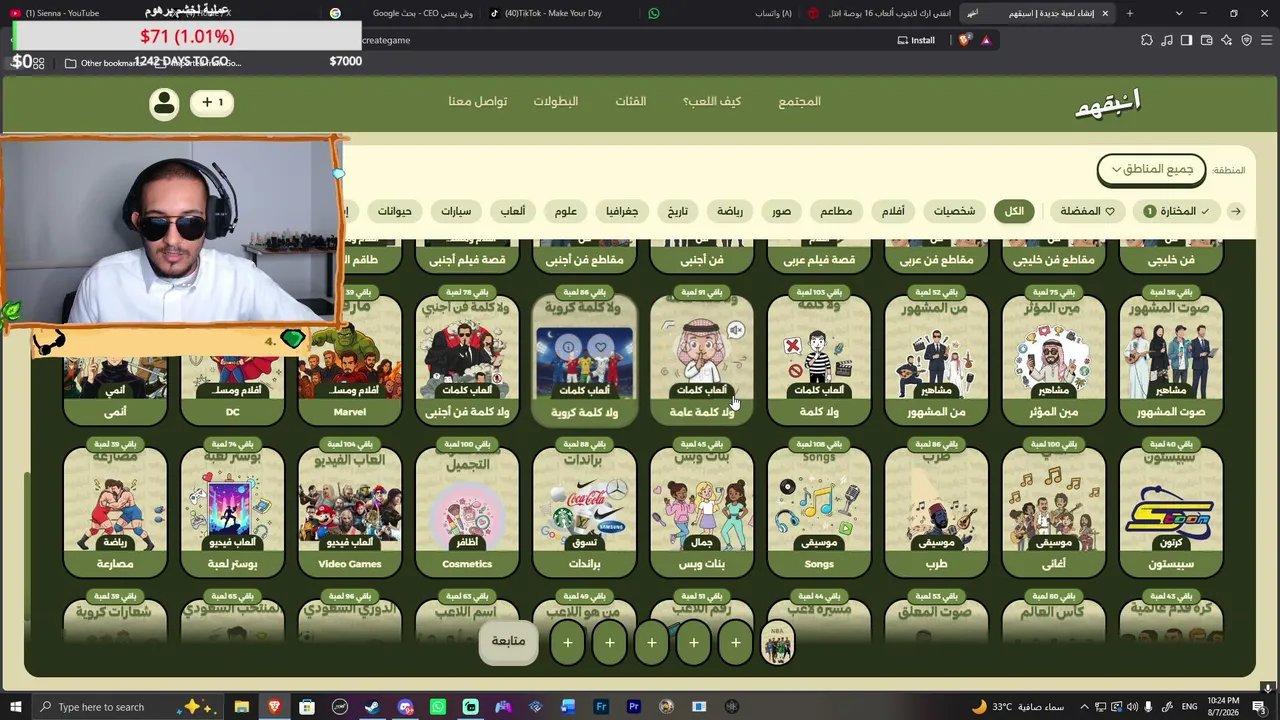This screenshot has width=1280, height=720.
Task: Select the مطاعم category filter
Action: tap(836, 211)
